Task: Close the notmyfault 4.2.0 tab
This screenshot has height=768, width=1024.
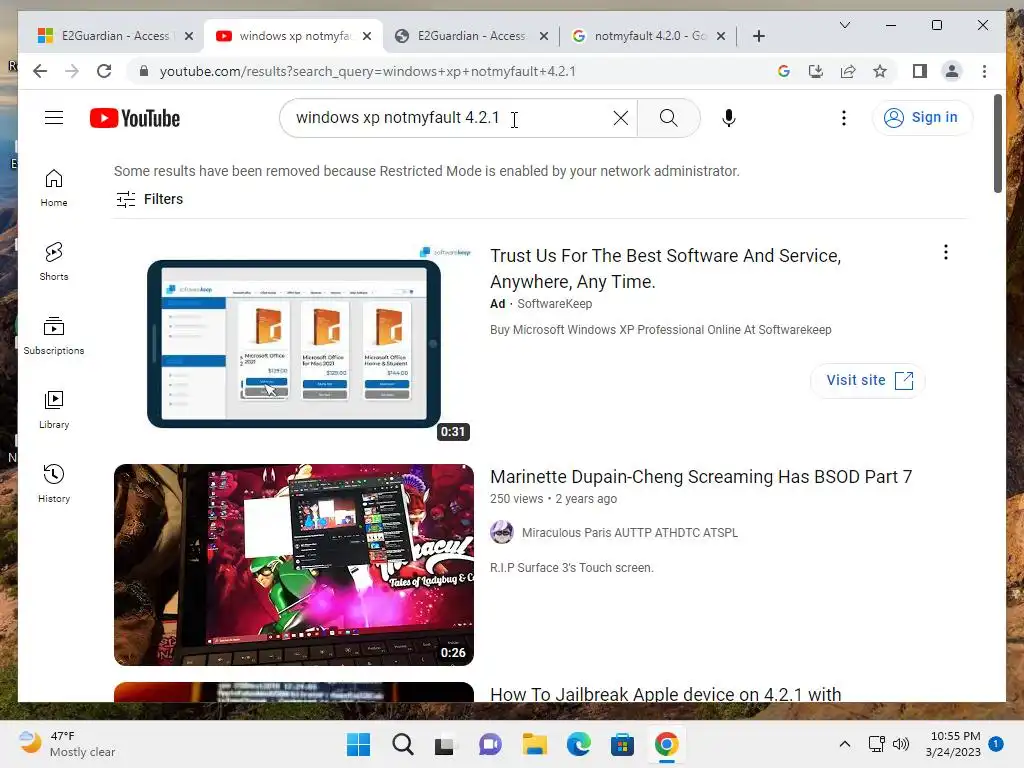Action: (720, 36)
